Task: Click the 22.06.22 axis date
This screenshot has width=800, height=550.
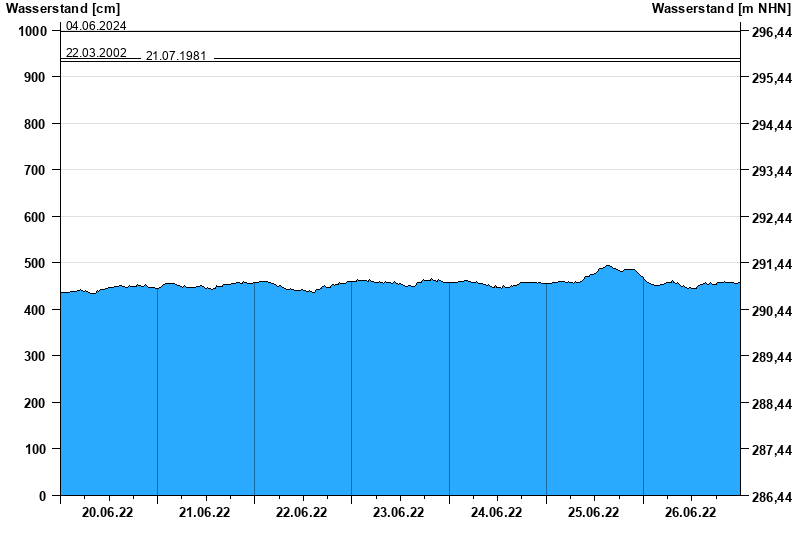Action: click(302, 513)
